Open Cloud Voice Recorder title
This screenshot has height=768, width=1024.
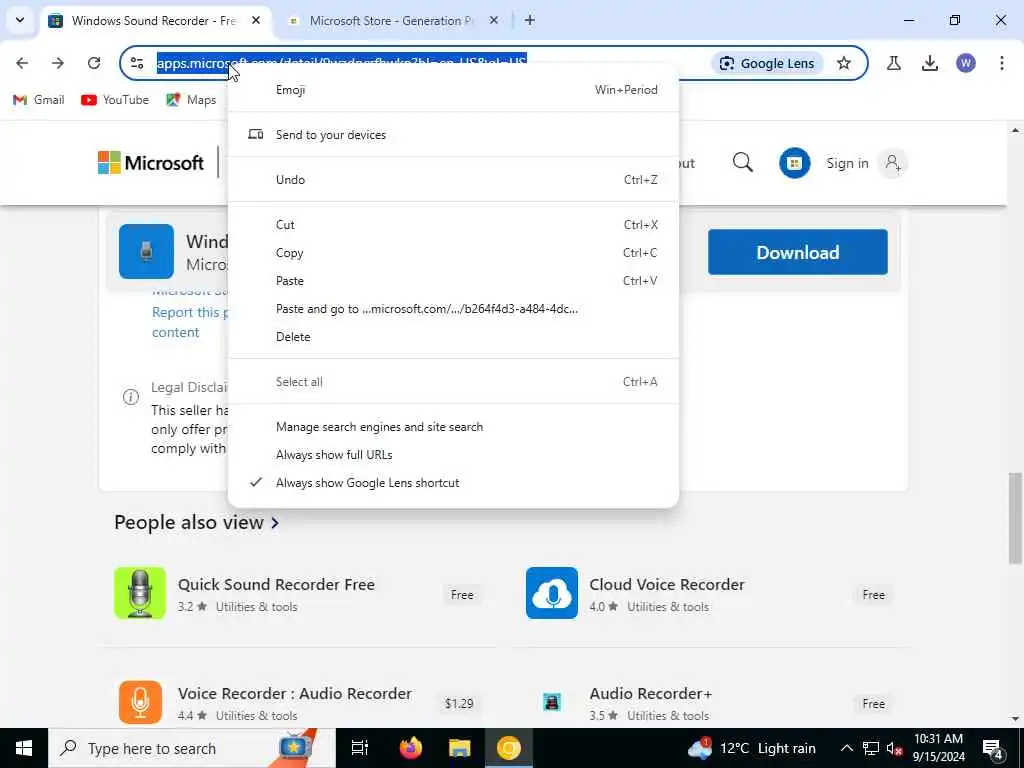coord(667,584)
